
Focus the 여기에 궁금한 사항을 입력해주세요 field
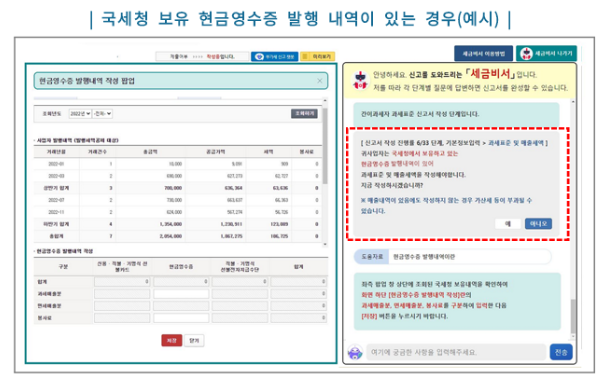456,352
